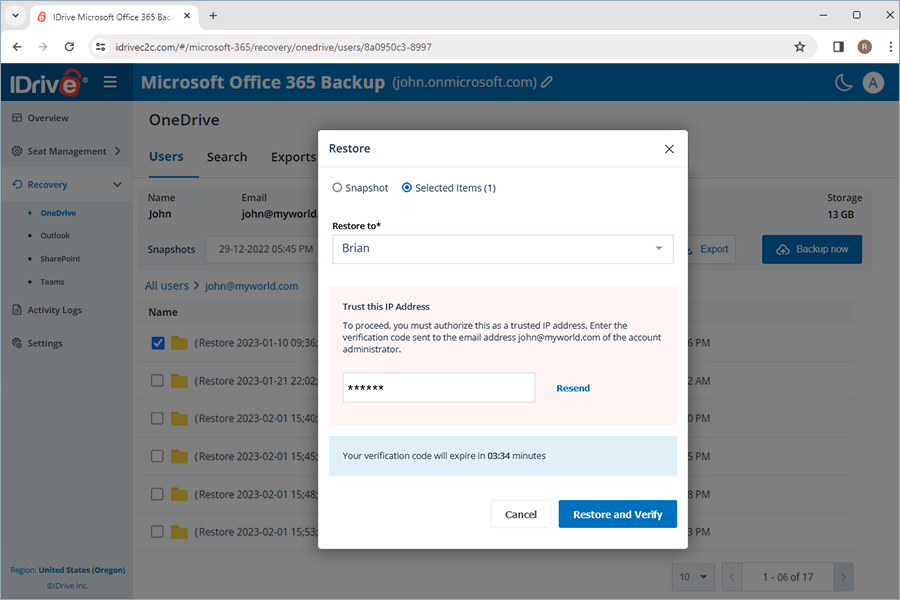Image resolution: width=900 pixels, height=600 pixels.
Task: Uncheck the first Restore folder checkbox
Action: [158, 343]
